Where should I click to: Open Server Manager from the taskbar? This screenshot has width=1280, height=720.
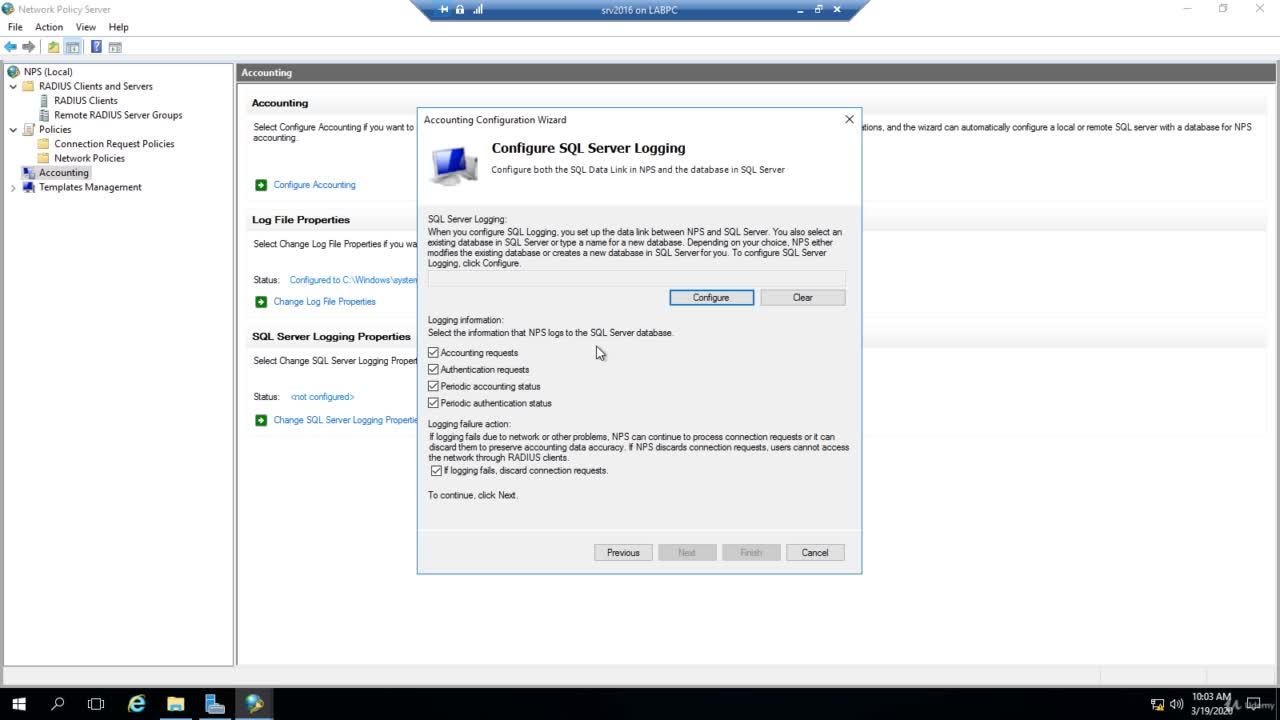point(215,704)
